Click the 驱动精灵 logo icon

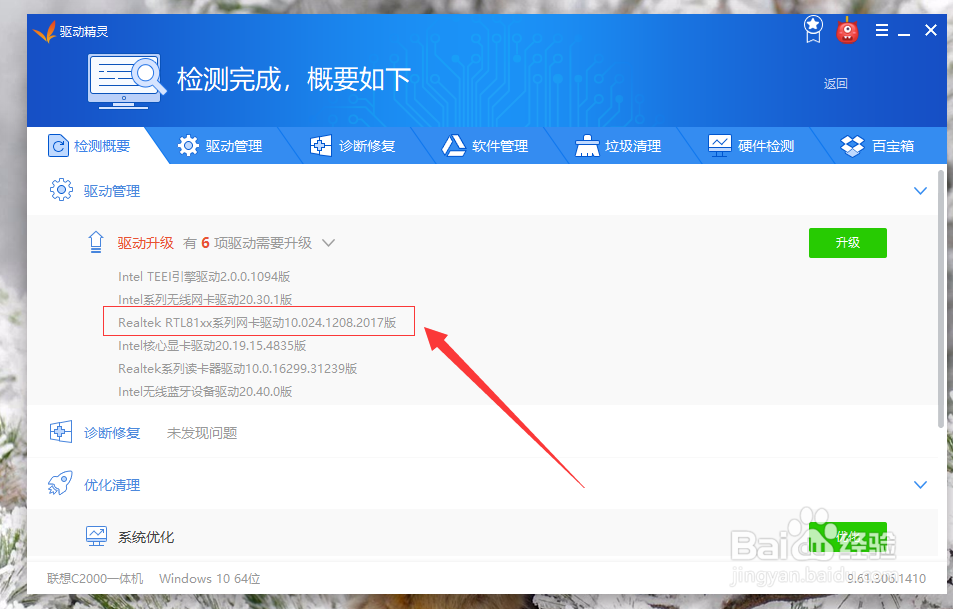pyautogui.click(x=43, y=30)
